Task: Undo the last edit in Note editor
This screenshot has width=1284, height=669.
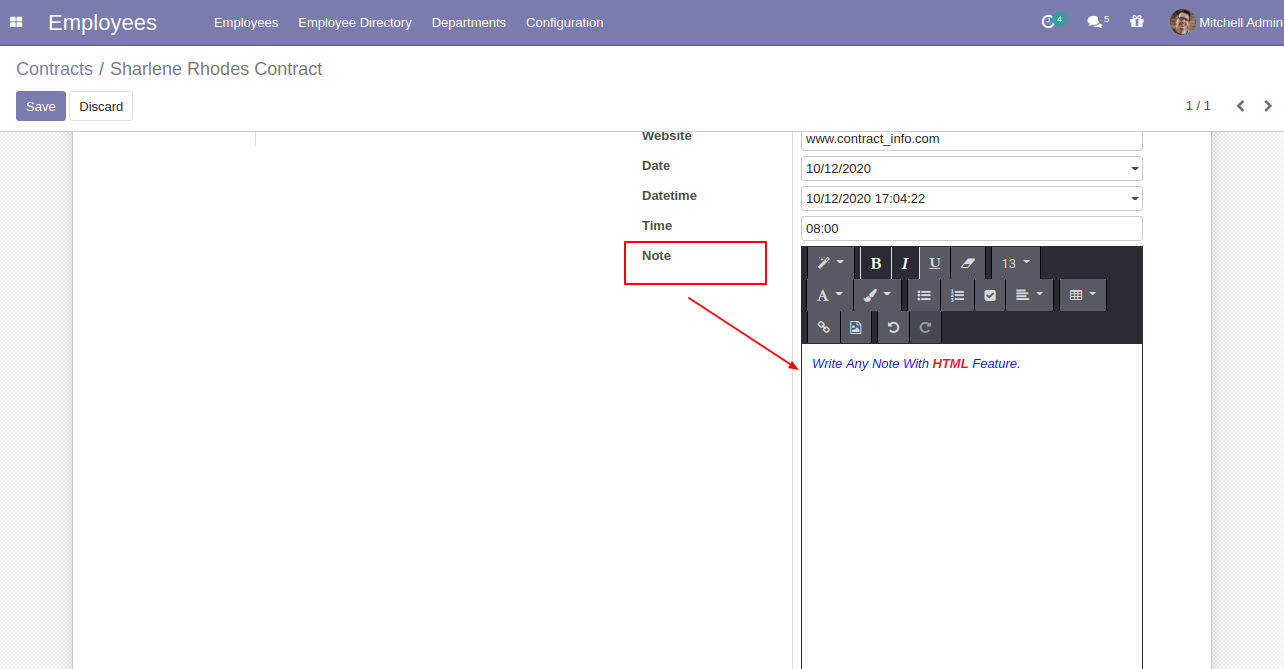Action: click(893, 327)
